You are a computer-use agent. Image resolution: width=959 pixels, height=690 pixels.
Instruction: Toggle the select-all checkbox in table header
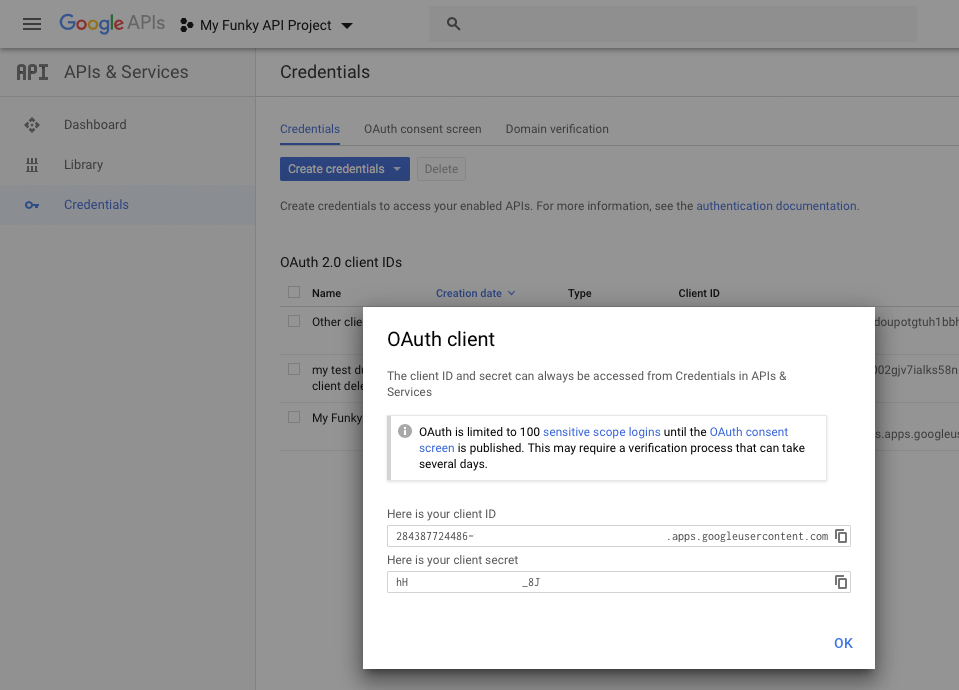click(294, 292)
